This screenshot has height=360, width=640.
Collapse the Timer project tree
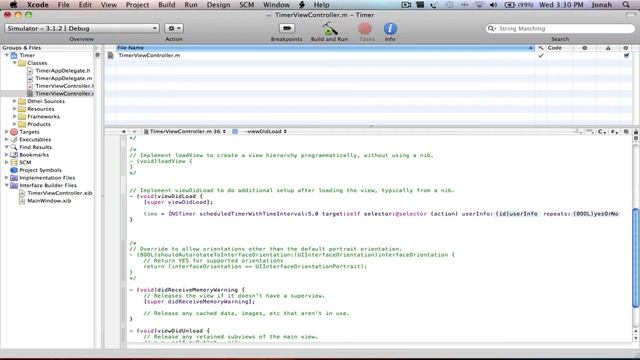(7, 55)
